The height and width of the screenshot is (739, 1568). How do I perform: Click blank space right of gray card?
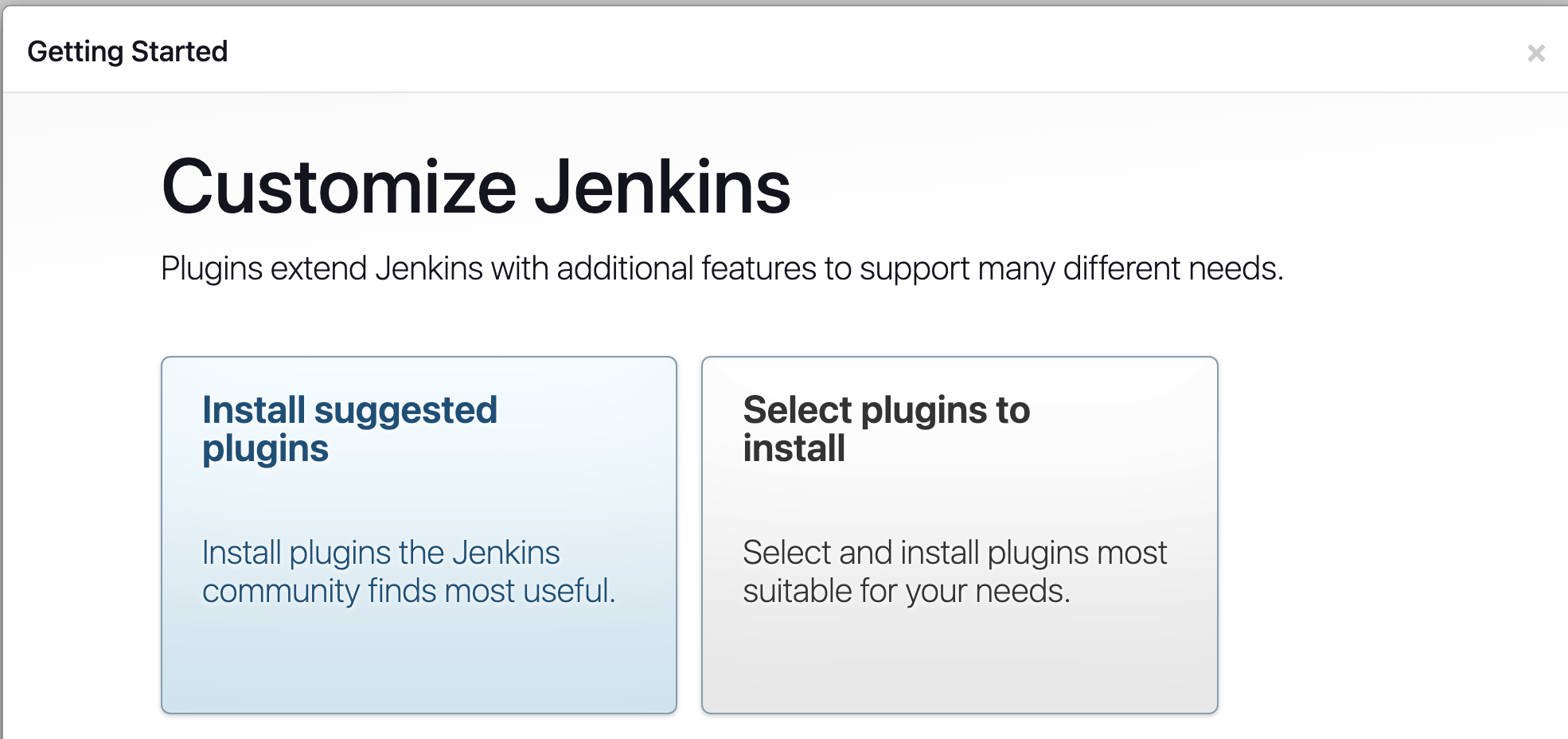click(1393, 535)
